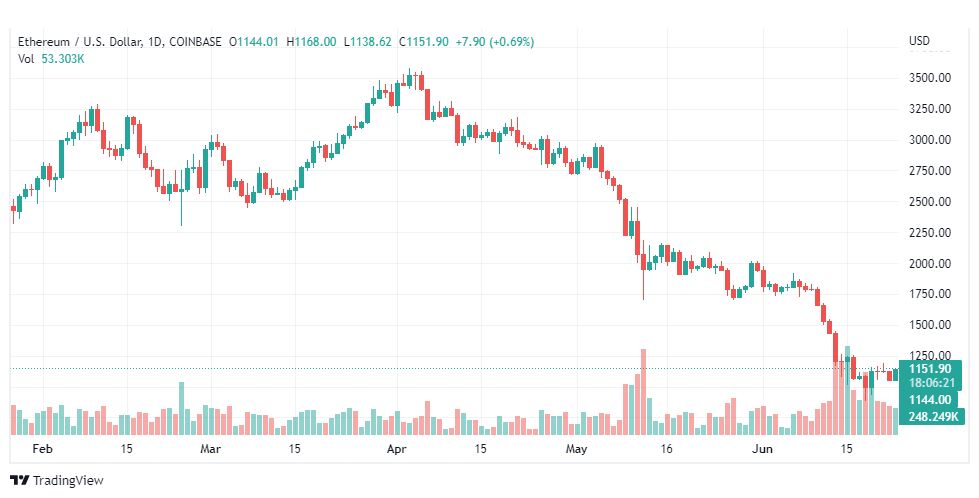This screenshot has width=979, height=498.
Task: Click the 2000.00 price scale level
Action: click(x=930, y=263)
